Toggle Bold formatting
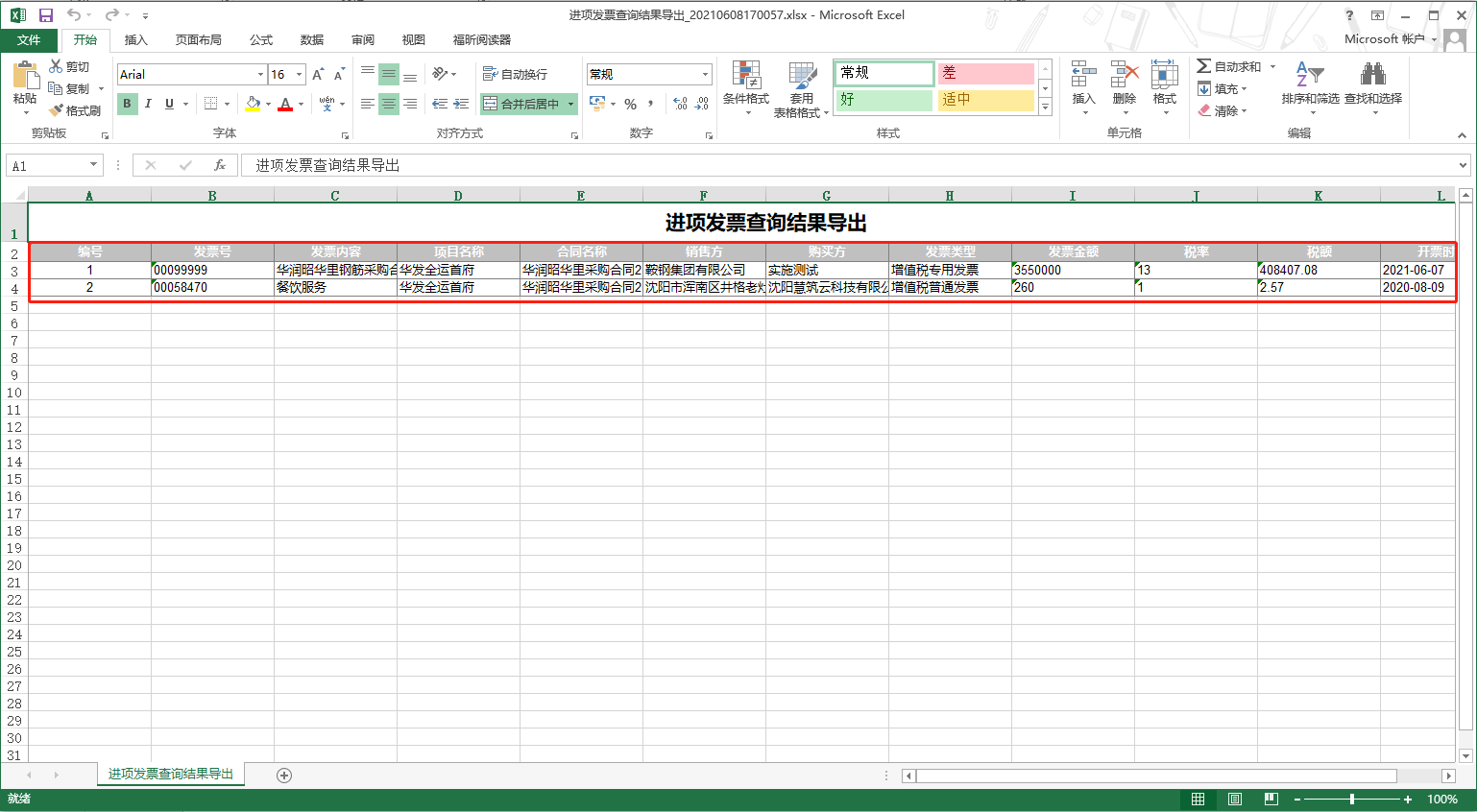This screenshot has width=1477, height=812. coord(127,104)
